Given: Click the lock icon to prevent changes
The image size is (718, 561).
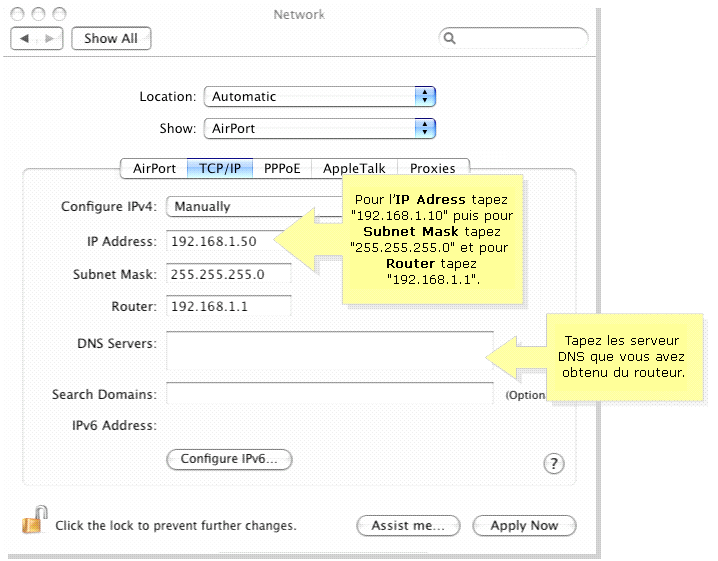Looking at the screenshot, I should pos(35,520).
